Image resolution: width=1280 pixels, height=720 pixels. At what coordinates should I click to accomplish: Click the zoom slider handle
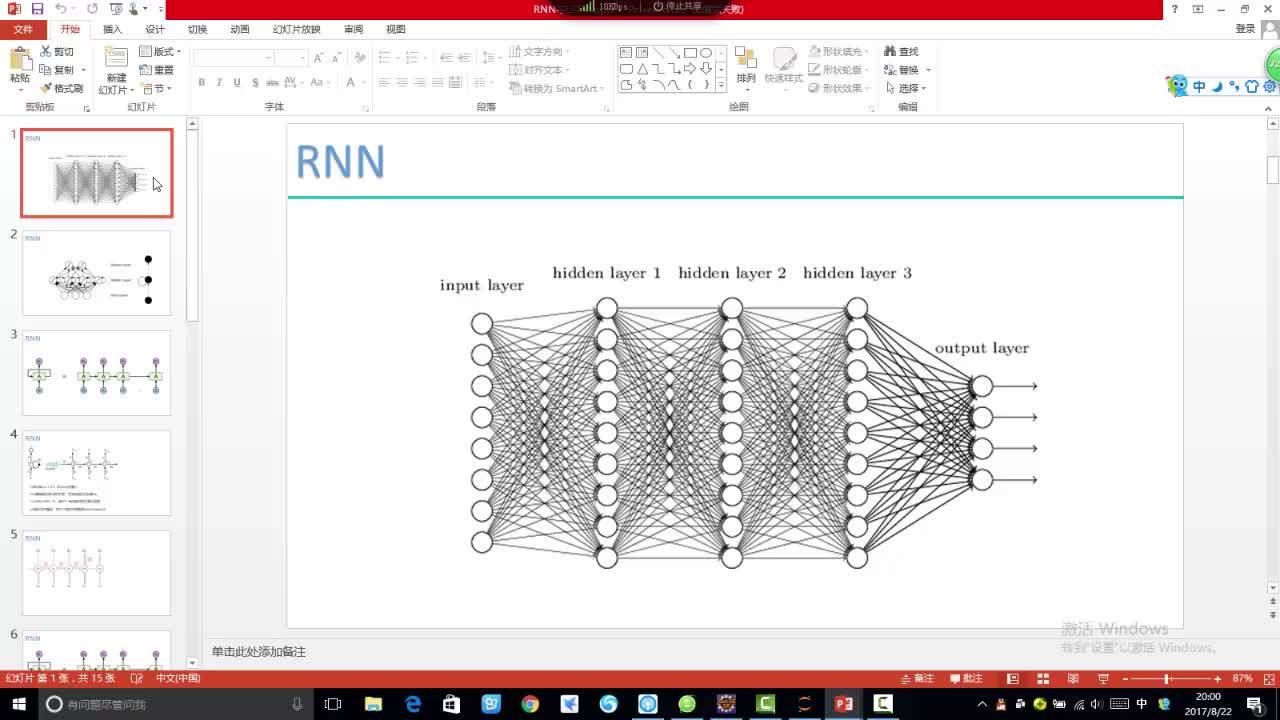[x=1166, y=679]
